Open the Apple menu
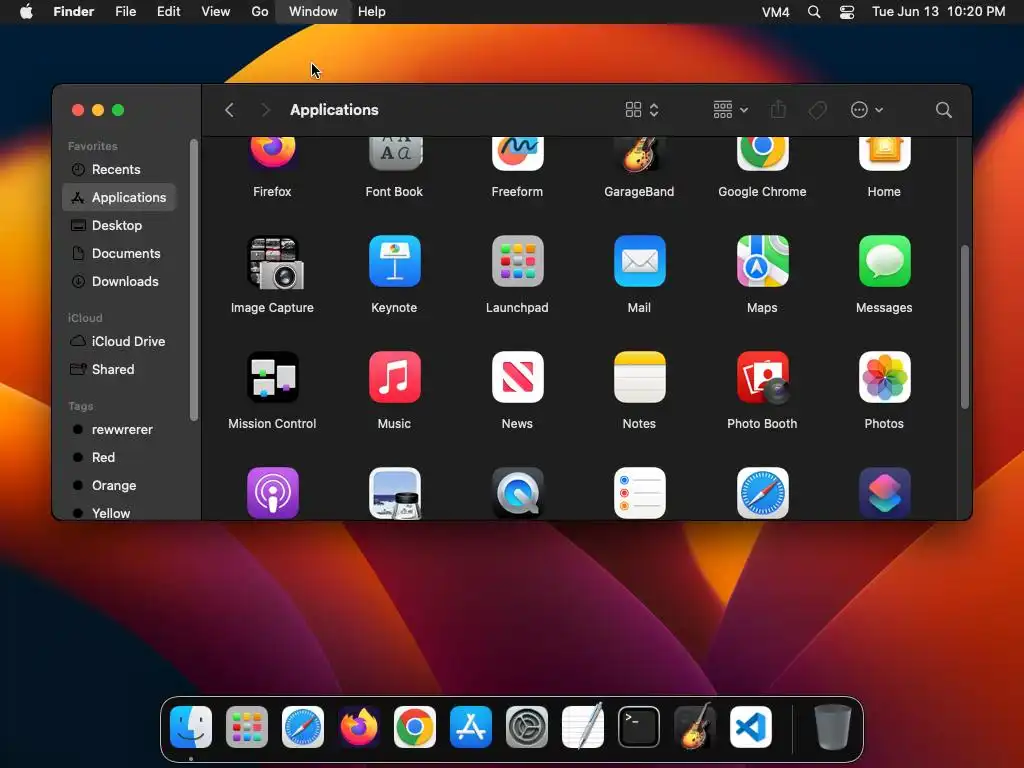 pyautogui.click(x=26, y=12)
